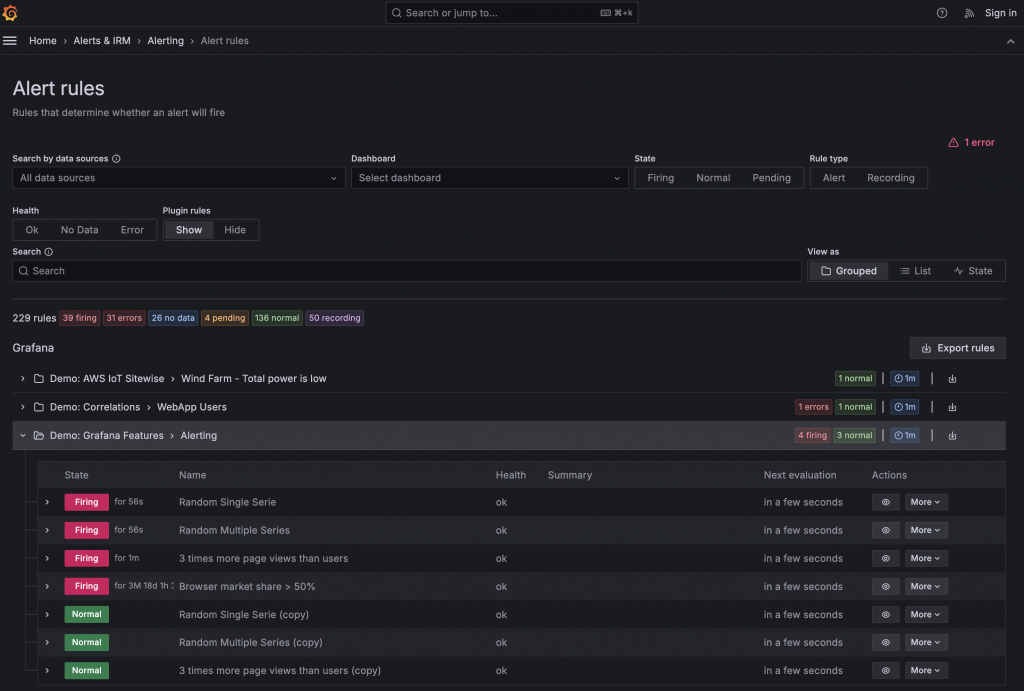The width and height of the screenshot is (1024, 691).
Task: Switch view to State
Action: click(x=972, y=271)
